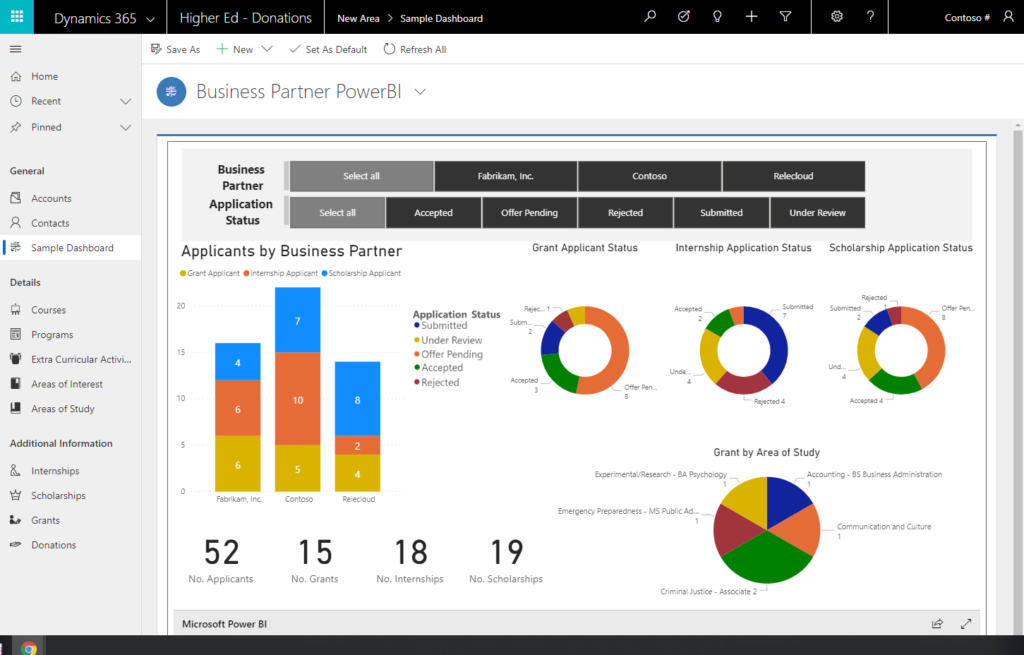
Task: Click the Save As button
Action: (175, 48)
